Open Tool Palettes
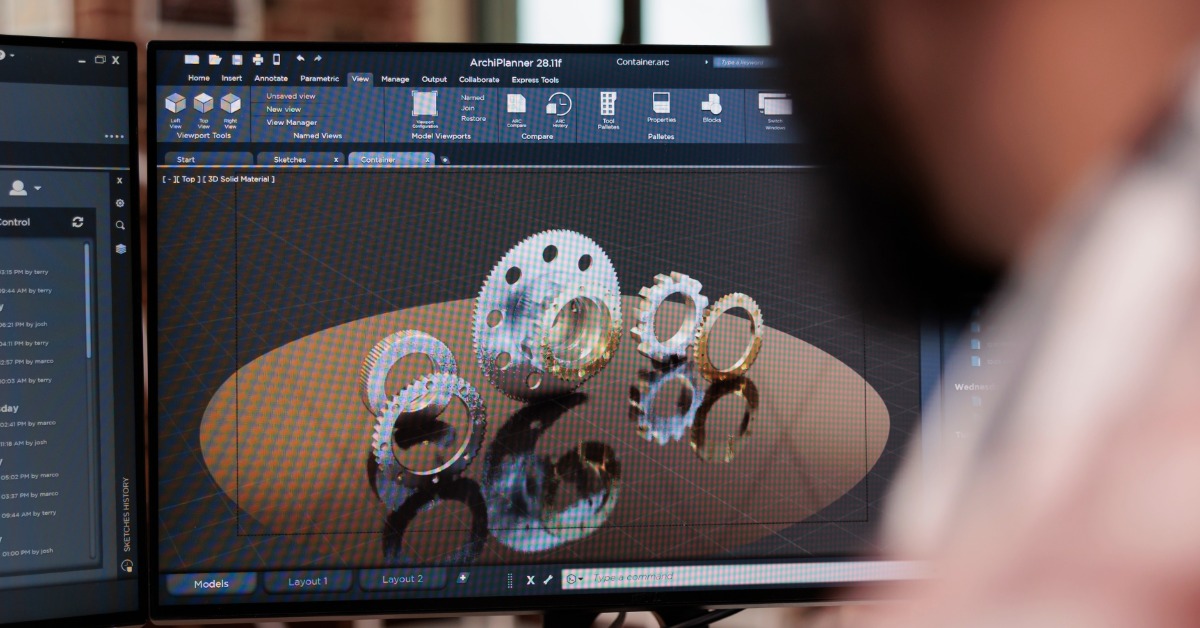This screenshot has width=1200, height=628. (608, 103)
